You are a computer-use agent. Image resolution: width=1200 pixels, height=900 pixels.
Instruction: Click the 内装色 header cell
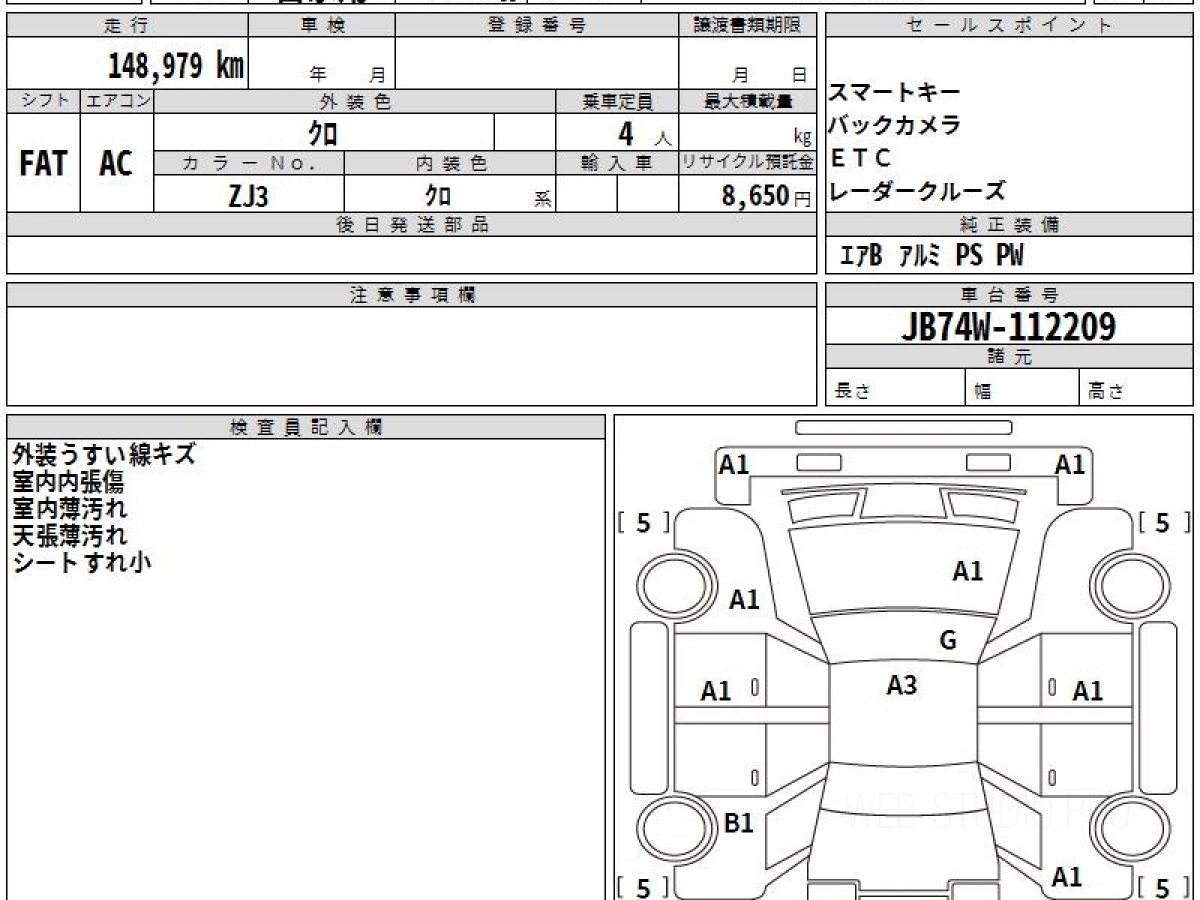pos(450,163)
